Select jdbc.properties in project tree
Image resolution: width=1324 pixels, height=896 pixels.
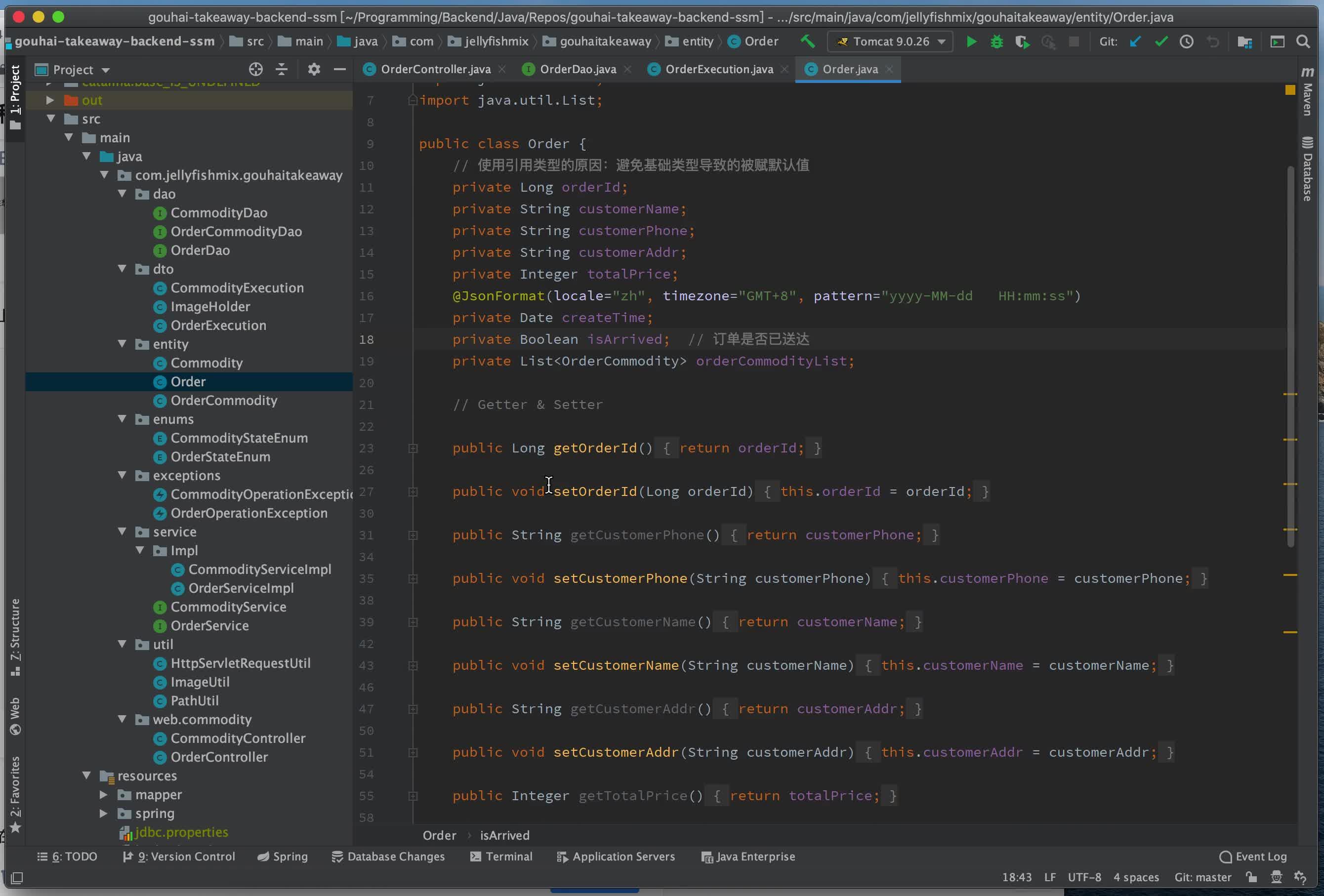[x=181, y=832]
